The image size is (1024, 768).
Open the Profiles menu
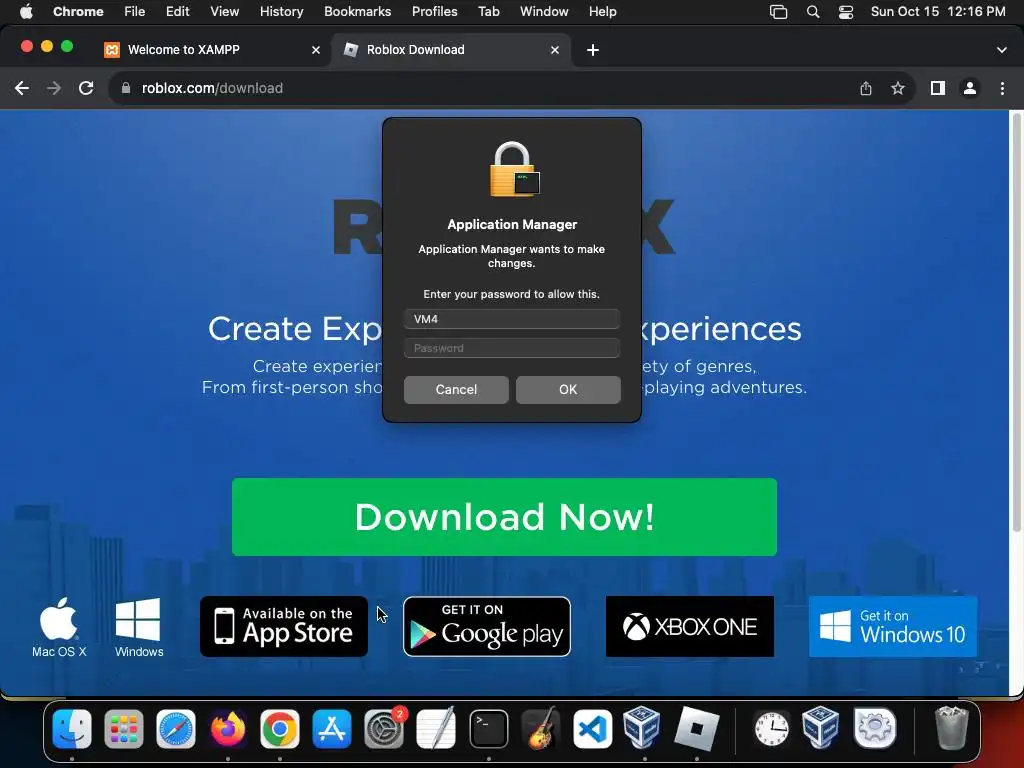434,11
